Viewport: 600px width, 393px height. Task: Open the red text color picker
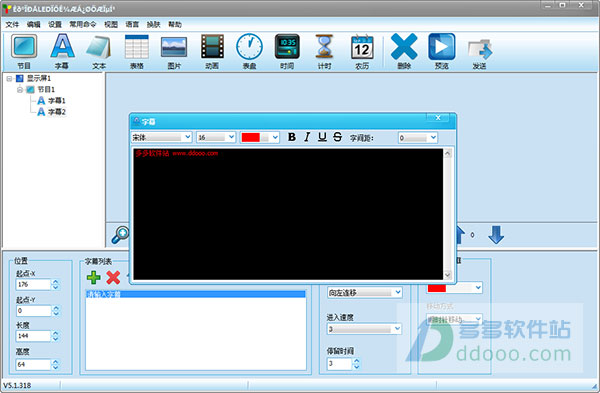[x=260, y=137]
